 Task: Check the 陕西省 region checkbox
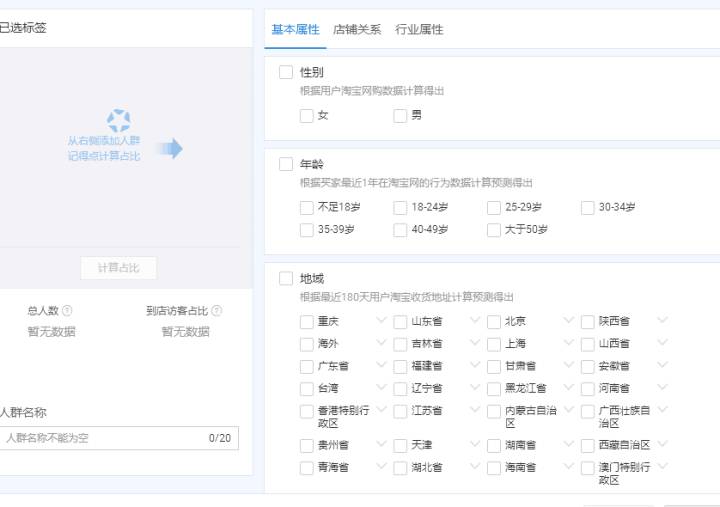coord(588,322)
